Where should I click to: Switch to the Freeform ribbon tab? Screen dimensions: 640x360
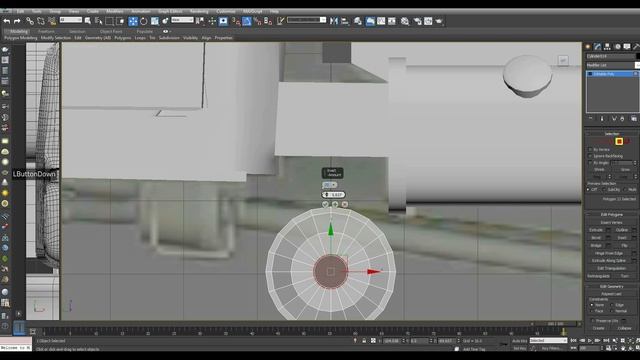[46, 31]
